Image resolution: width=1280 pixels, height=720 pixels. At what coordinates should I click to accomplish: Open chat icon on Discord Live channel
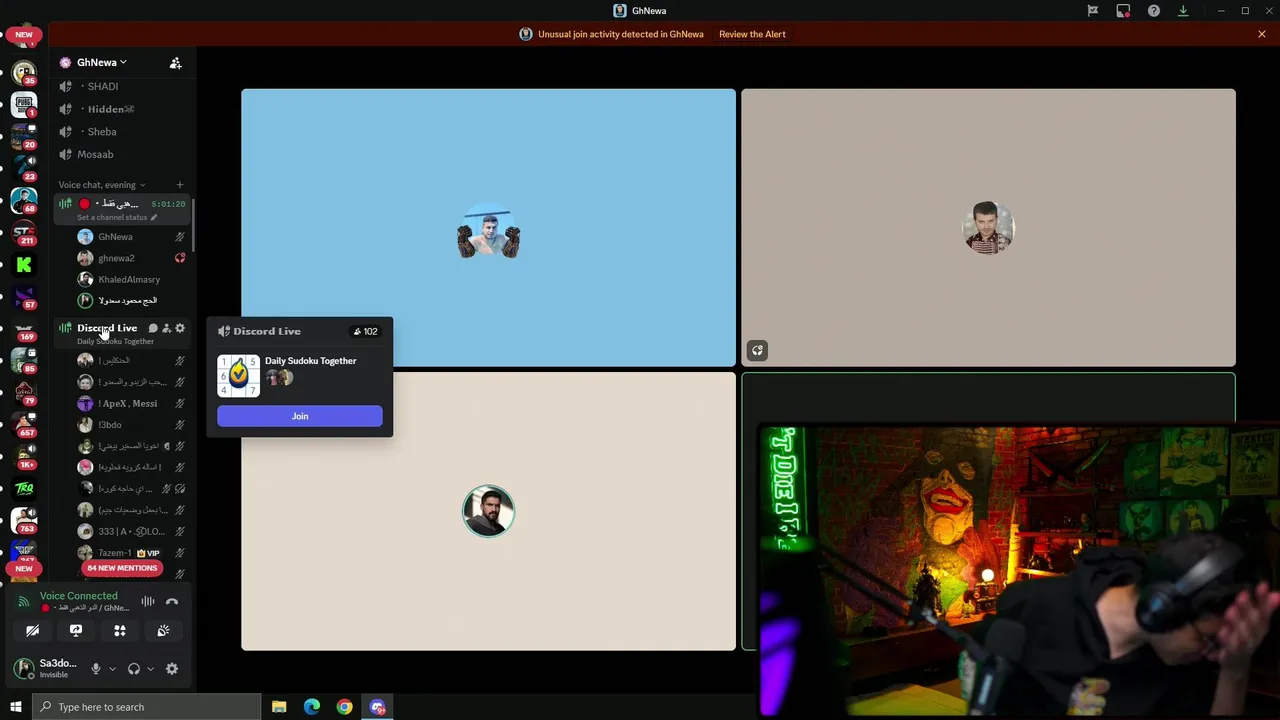click(x=153, y=328)
